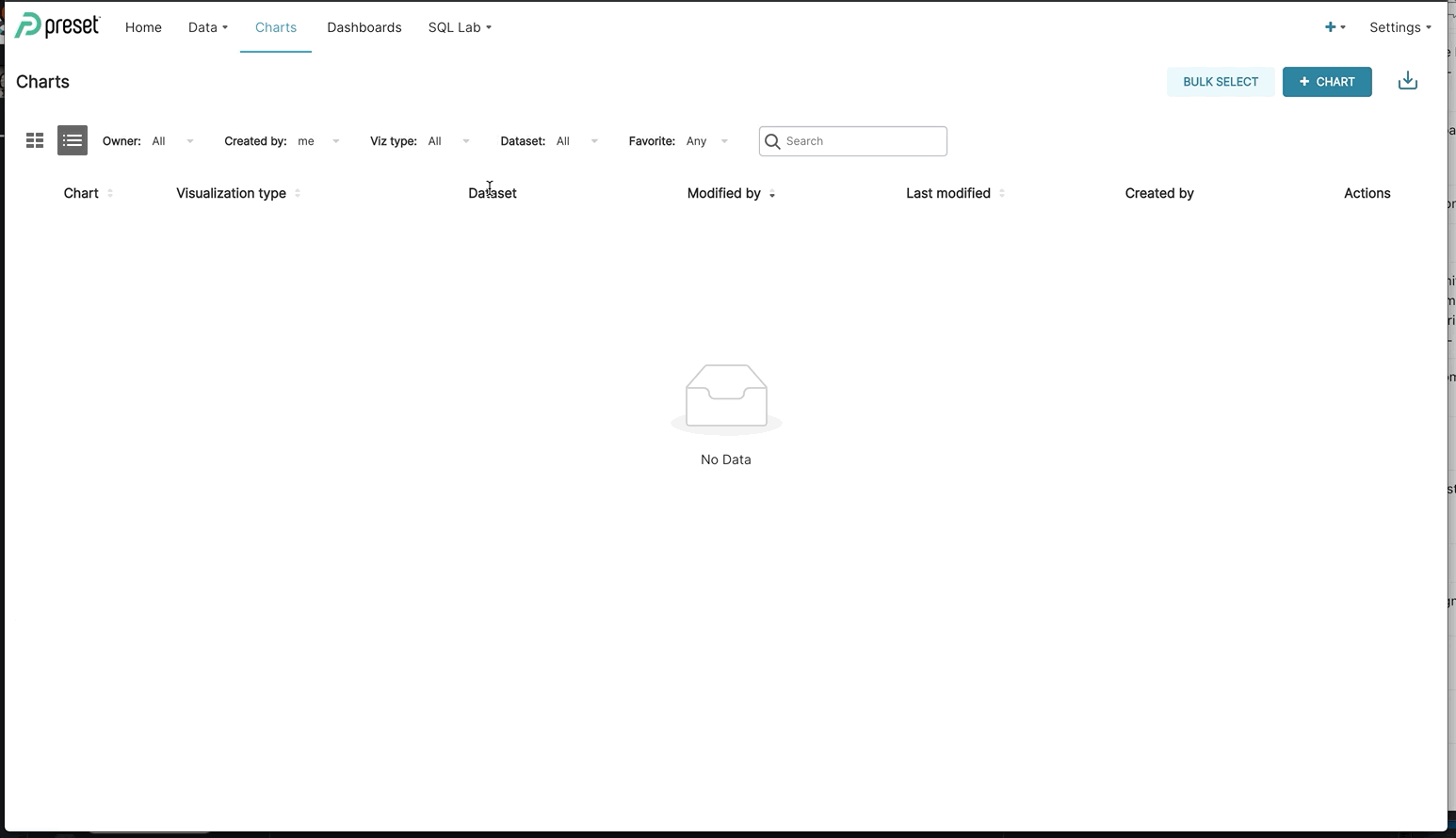
Task: Click the + CHART button
Action: click(1327, 82)
